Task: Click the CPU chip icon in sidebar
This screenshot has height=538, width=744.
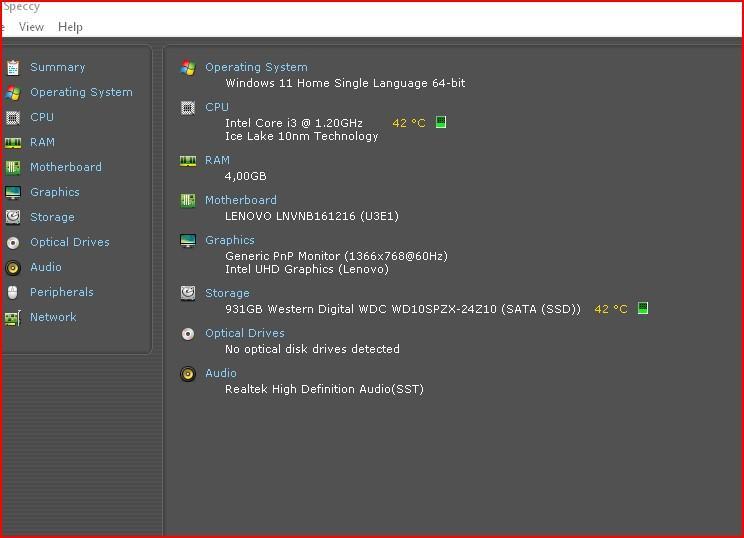Action: 13,118
